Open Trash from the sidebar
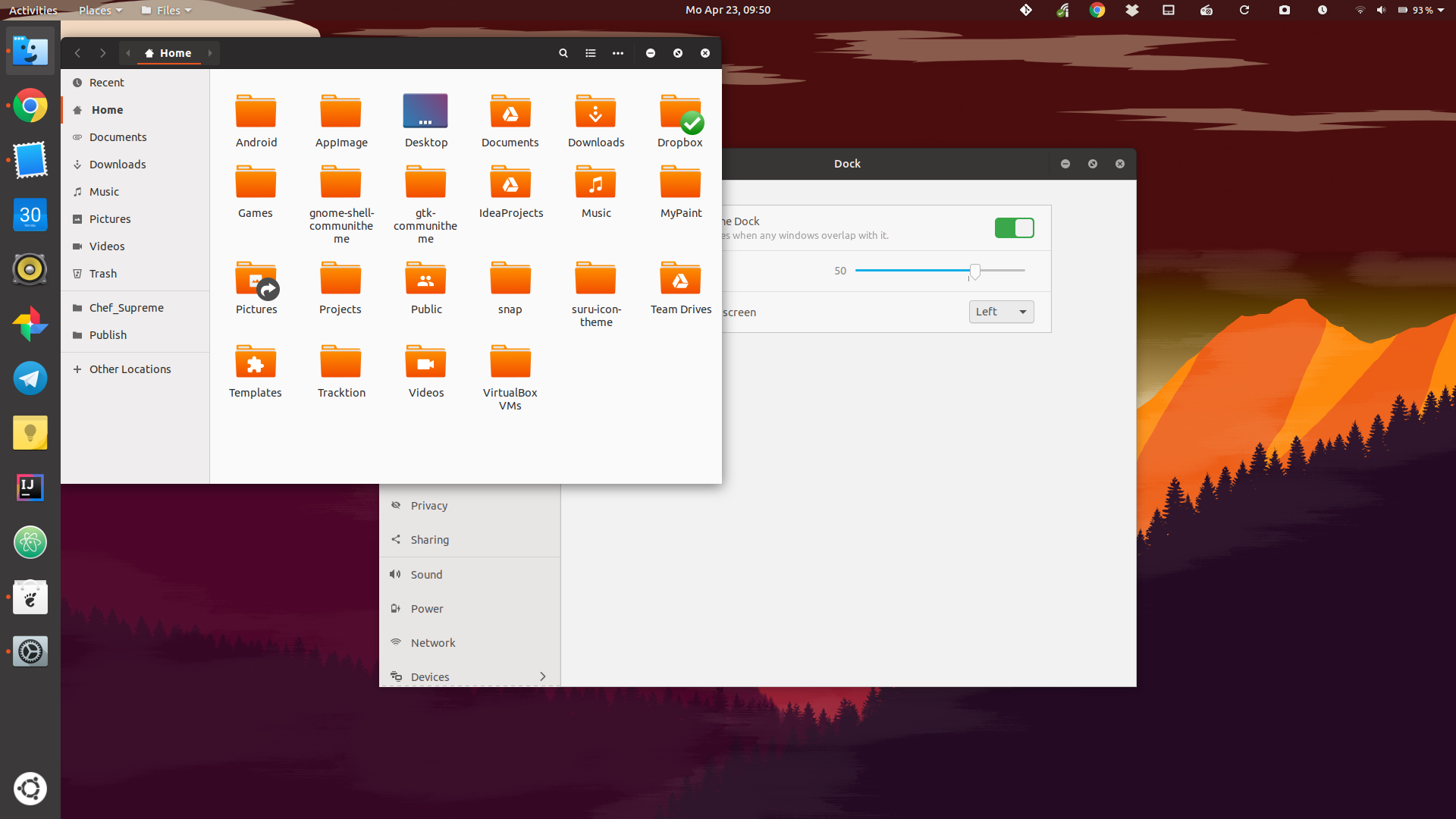Screen dimensions: 1456x819 click(102, 273)
